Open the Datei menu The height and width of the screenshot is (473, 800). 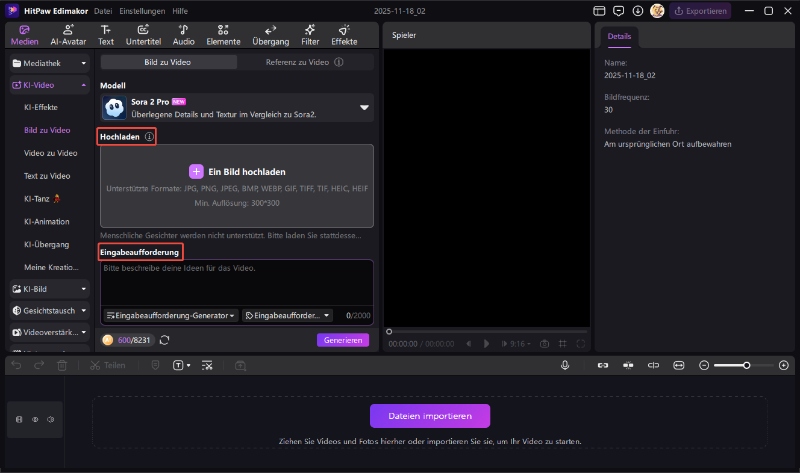point(103,11)
